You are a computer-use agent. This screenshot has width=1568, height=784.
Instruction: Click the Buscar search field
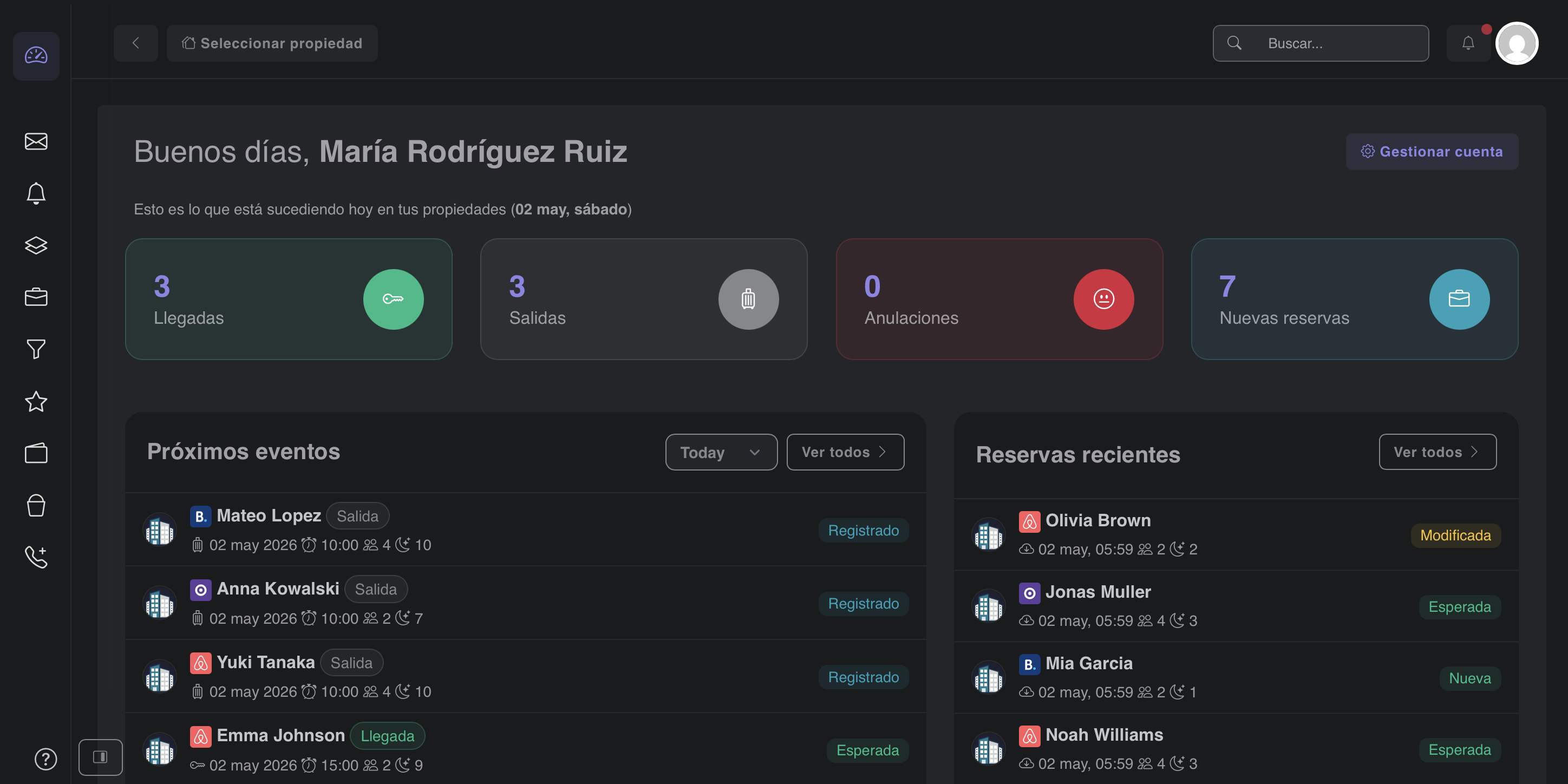tap(1321, 43)
